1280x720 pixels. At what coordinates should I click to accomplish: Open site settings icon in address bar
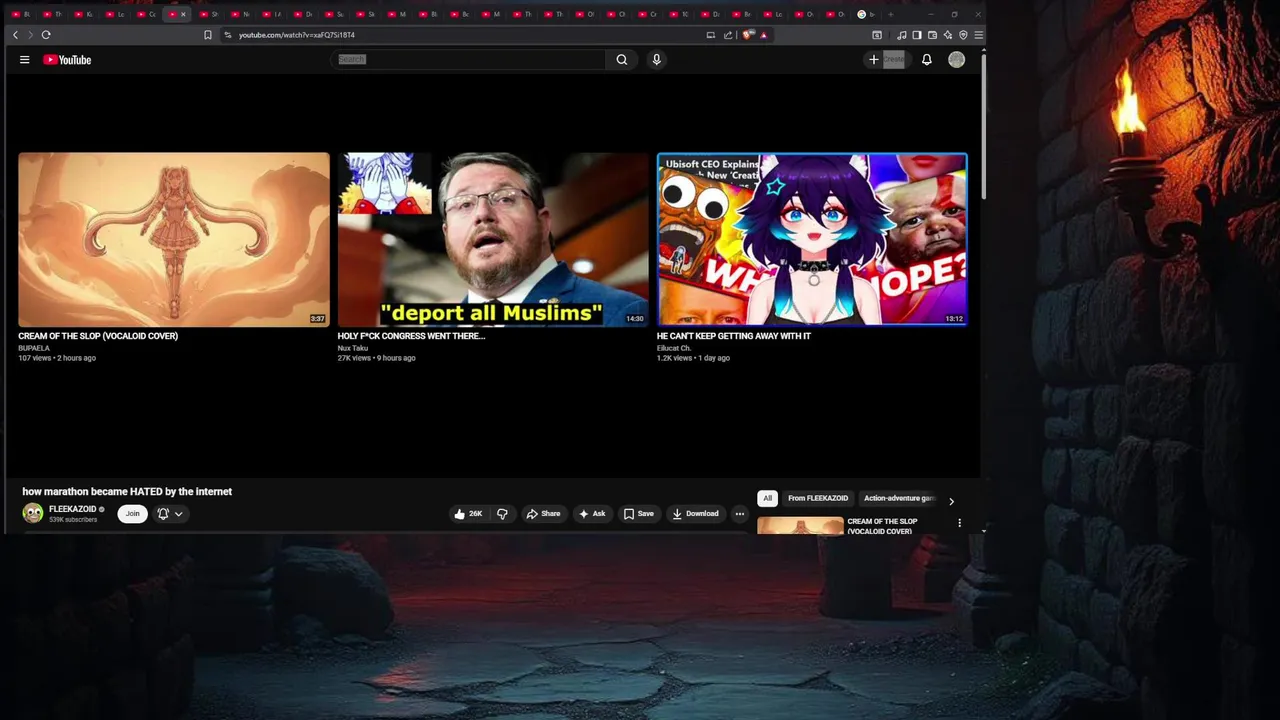(x=228, y=35)
